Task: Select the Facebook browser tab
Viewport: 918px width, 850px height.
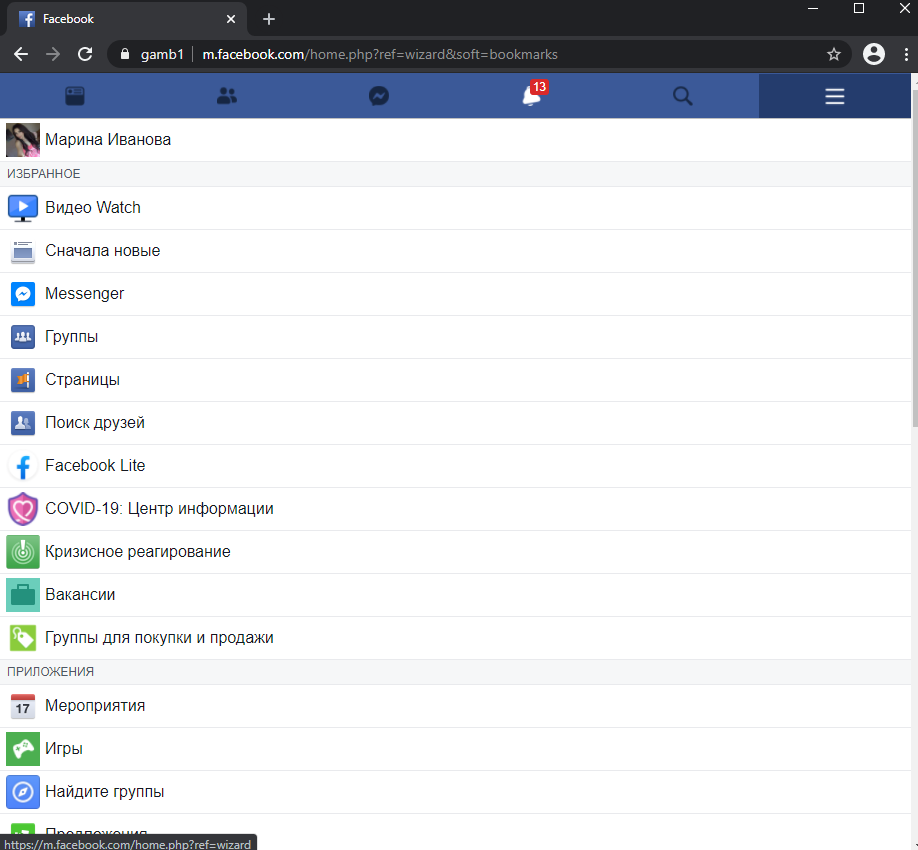Action: click(126, 19)
